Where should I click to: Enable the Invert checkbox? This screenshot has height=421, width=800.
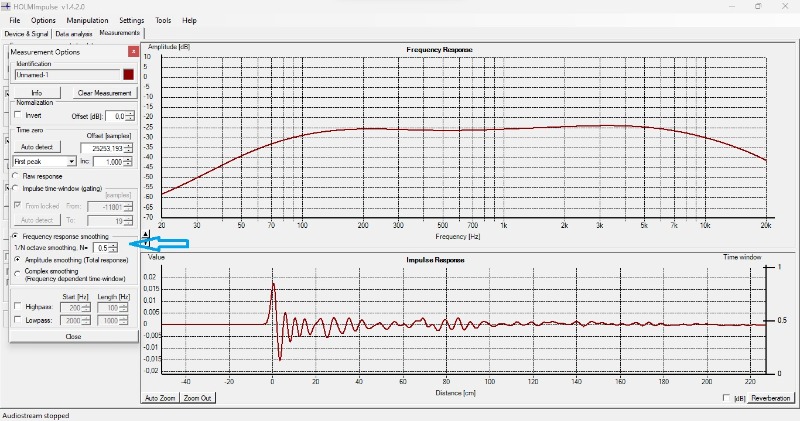tap(18, 115)
